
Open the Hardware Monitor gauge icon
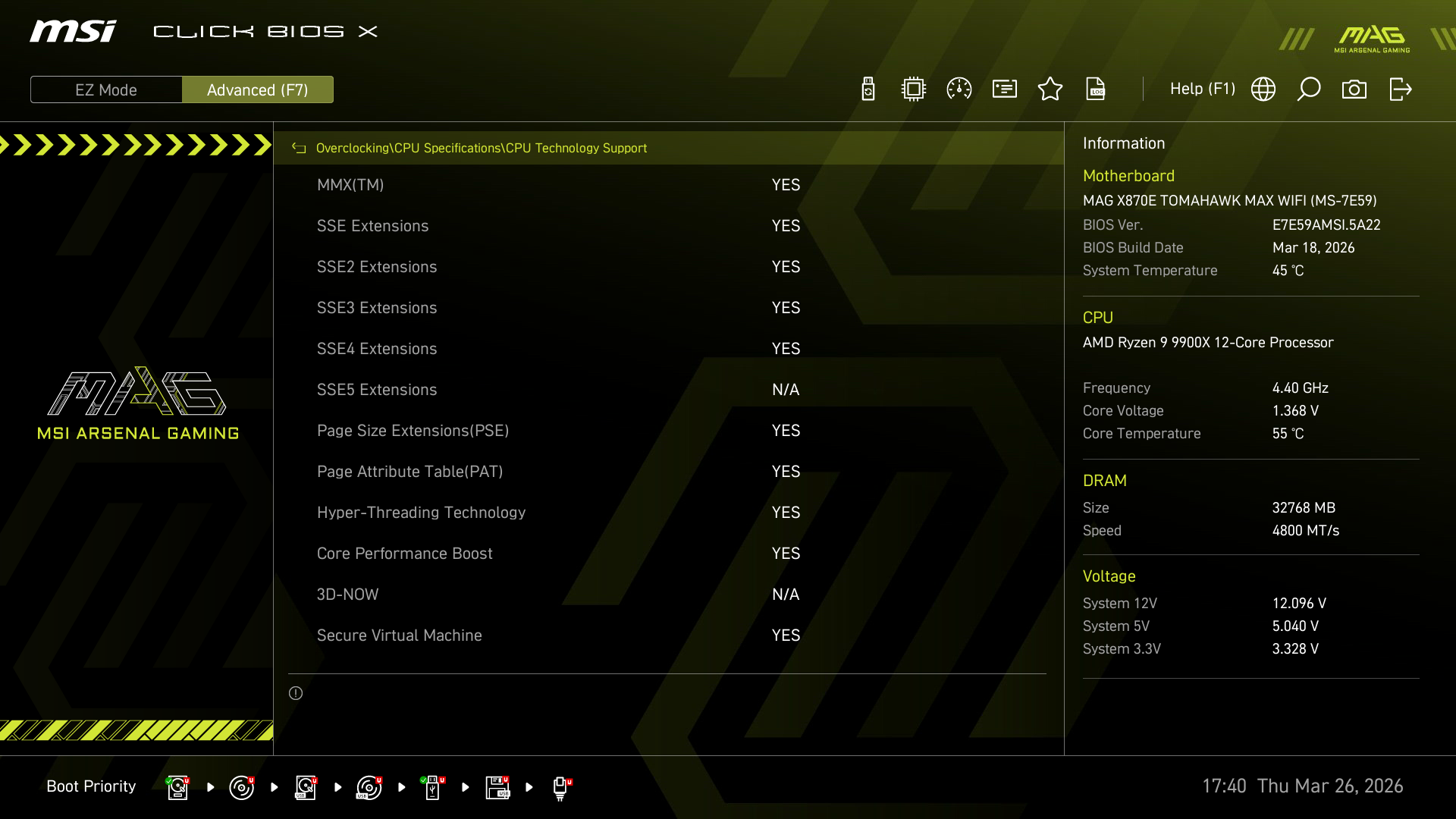point(959,89)
